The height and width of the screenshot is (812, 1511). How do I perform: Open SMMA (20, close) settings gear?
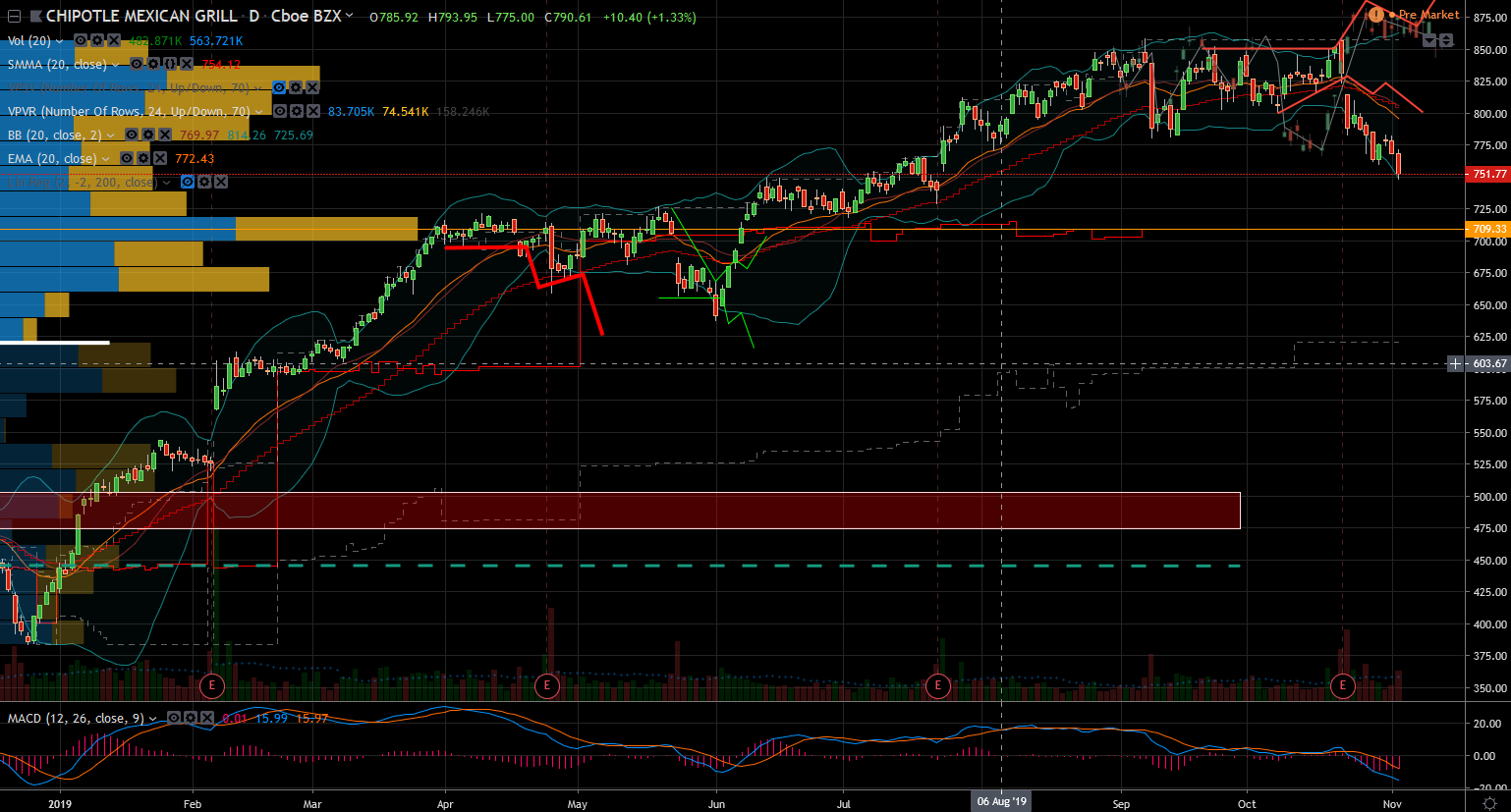pyautogui.click(x=152, y=64)
